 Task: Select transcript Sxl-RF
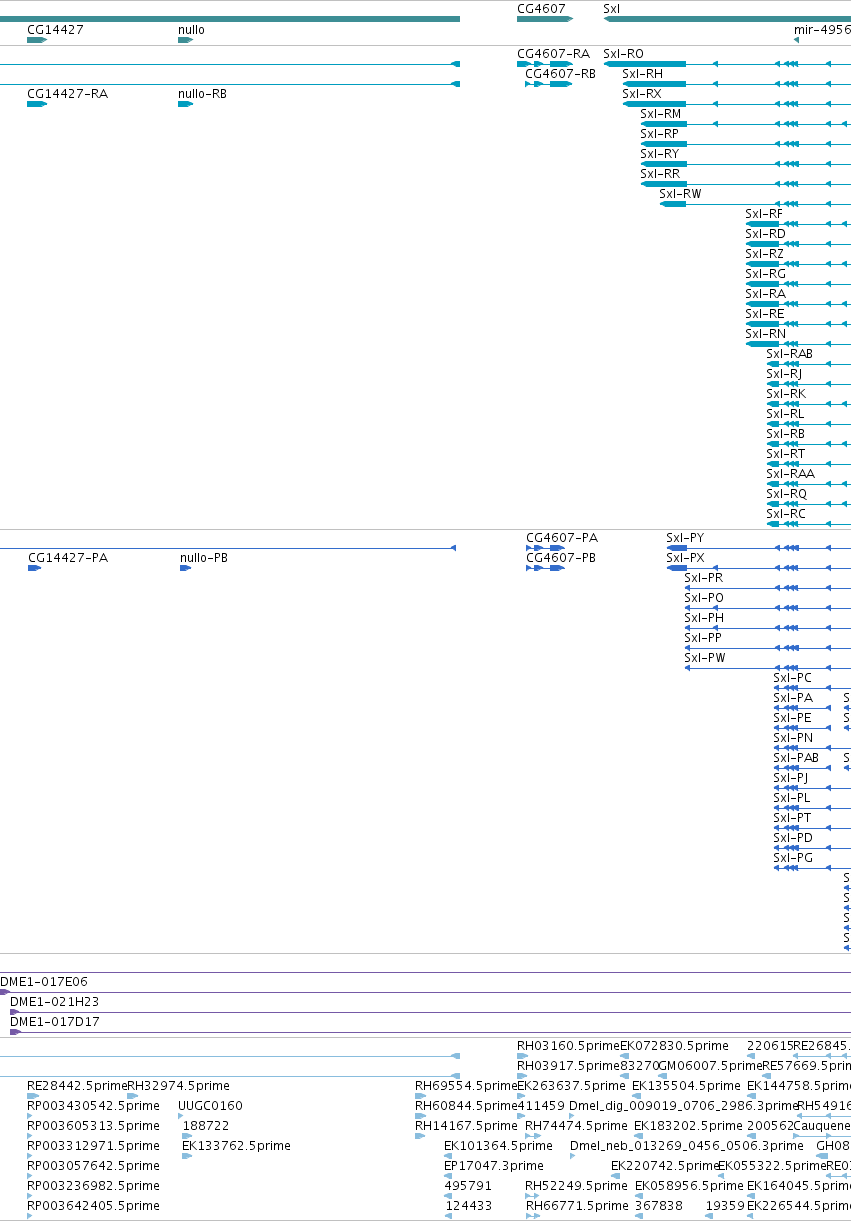click(x=764, y=213)
